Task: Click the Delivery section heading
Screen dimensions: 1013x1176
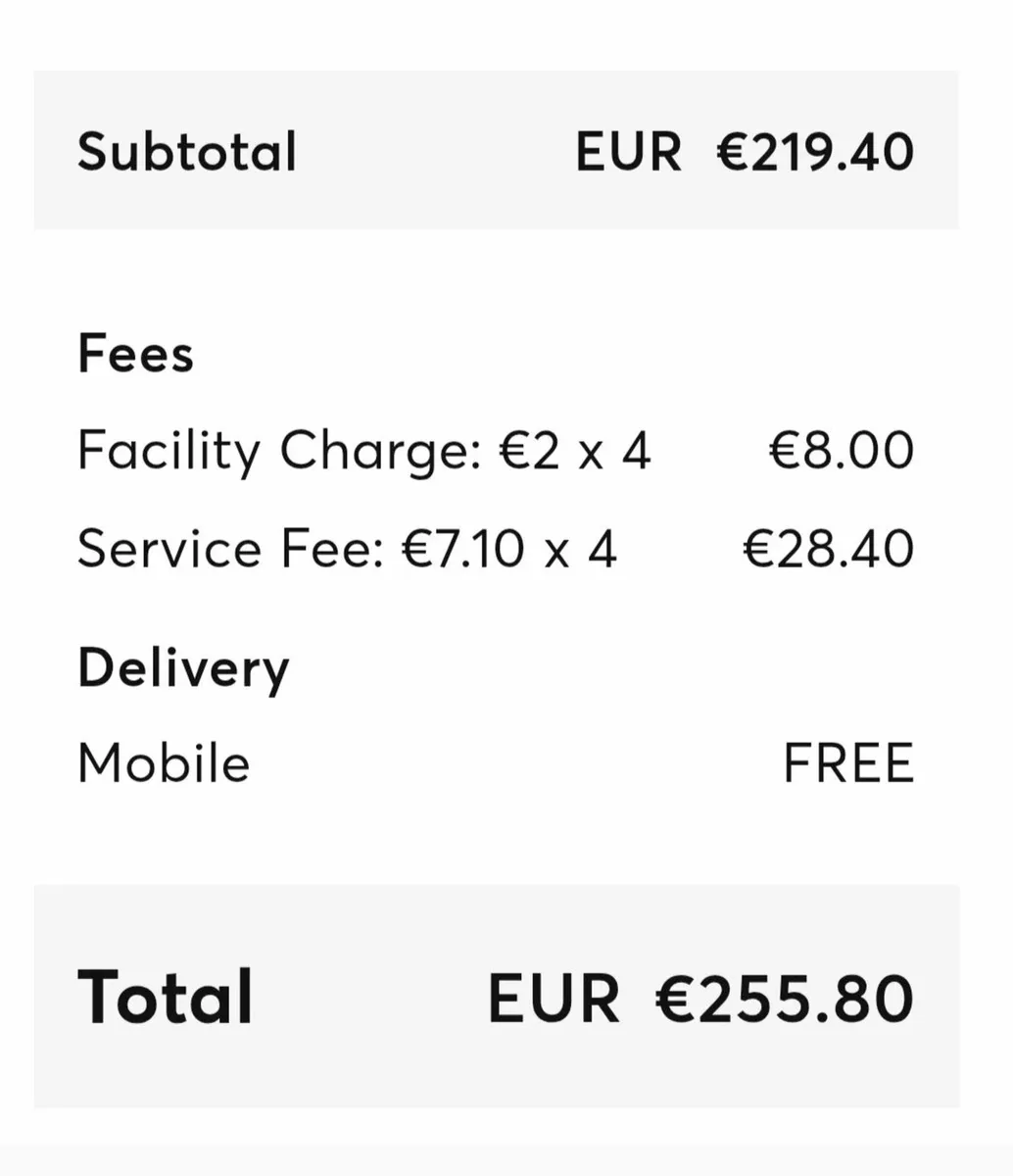Action: tap(183, 668)
